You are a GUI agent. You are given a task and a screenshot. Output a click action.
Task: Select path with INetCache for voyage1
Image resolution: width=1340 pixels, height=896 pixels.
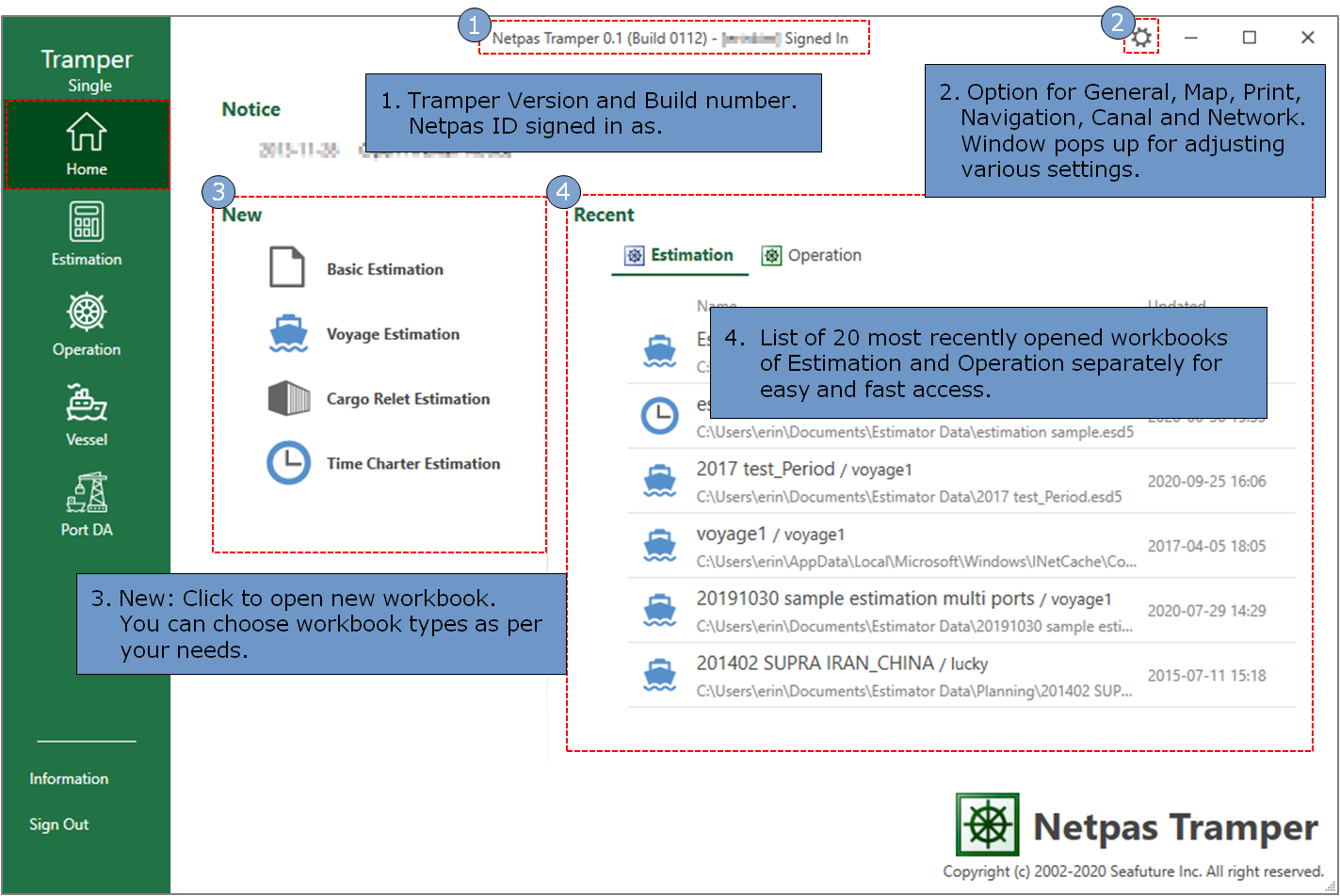[916, 562]
